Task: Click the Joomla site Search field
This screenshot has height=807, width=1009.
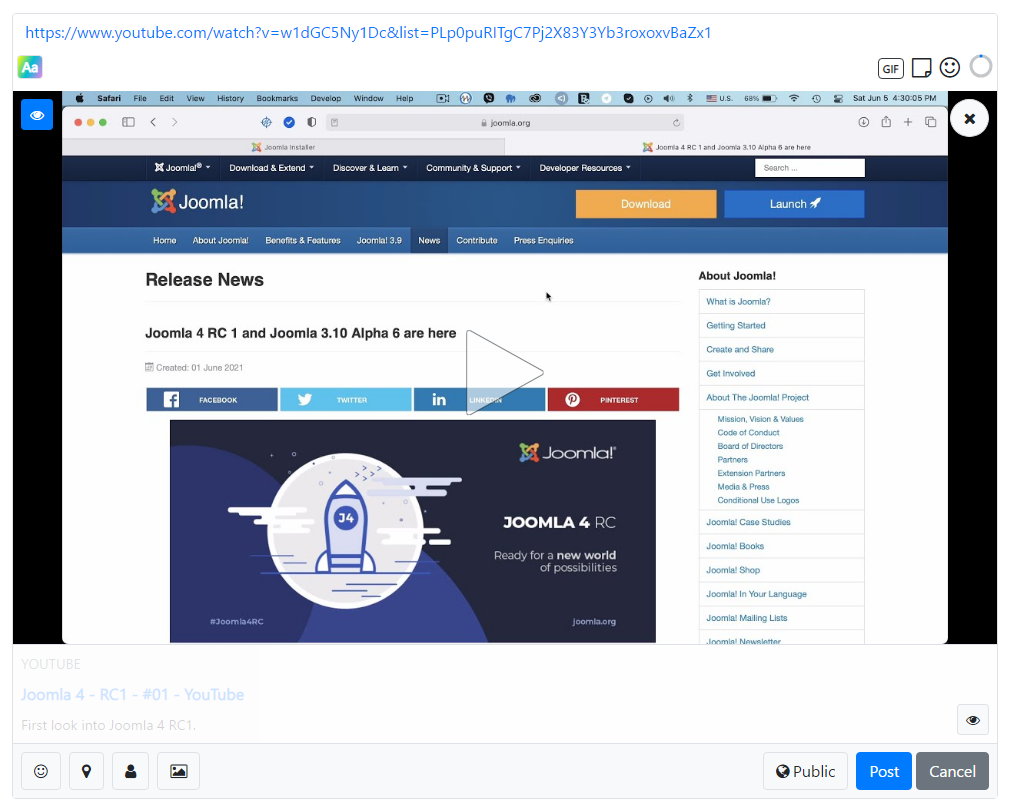Action: click(x=810, y=168)
